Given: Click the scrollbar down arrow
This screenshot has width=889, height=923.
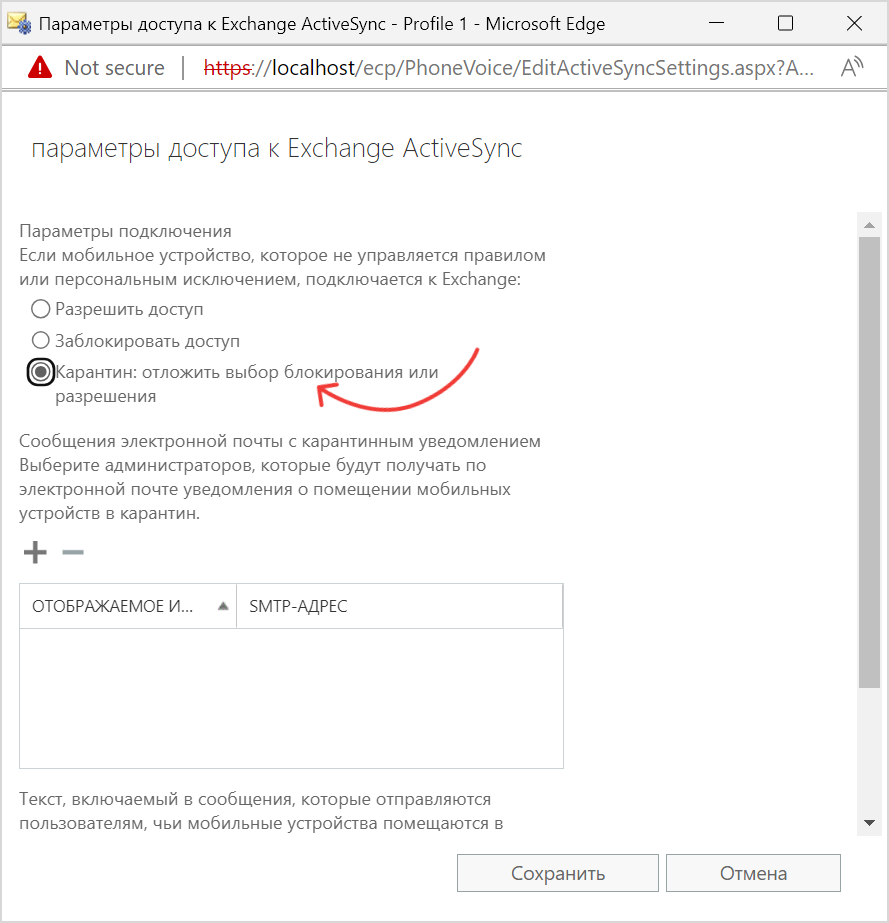Looking at the screenshot, I should (869, 823).
